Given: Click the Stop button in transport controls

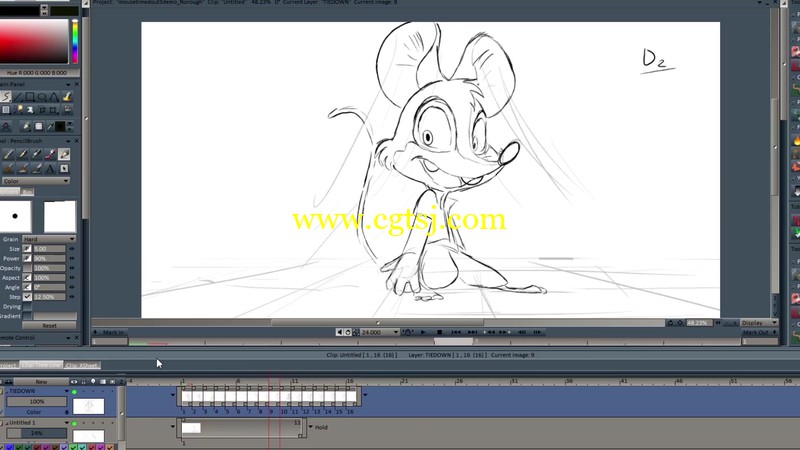Looking at the screenshot, I should [x=439, y=332].
